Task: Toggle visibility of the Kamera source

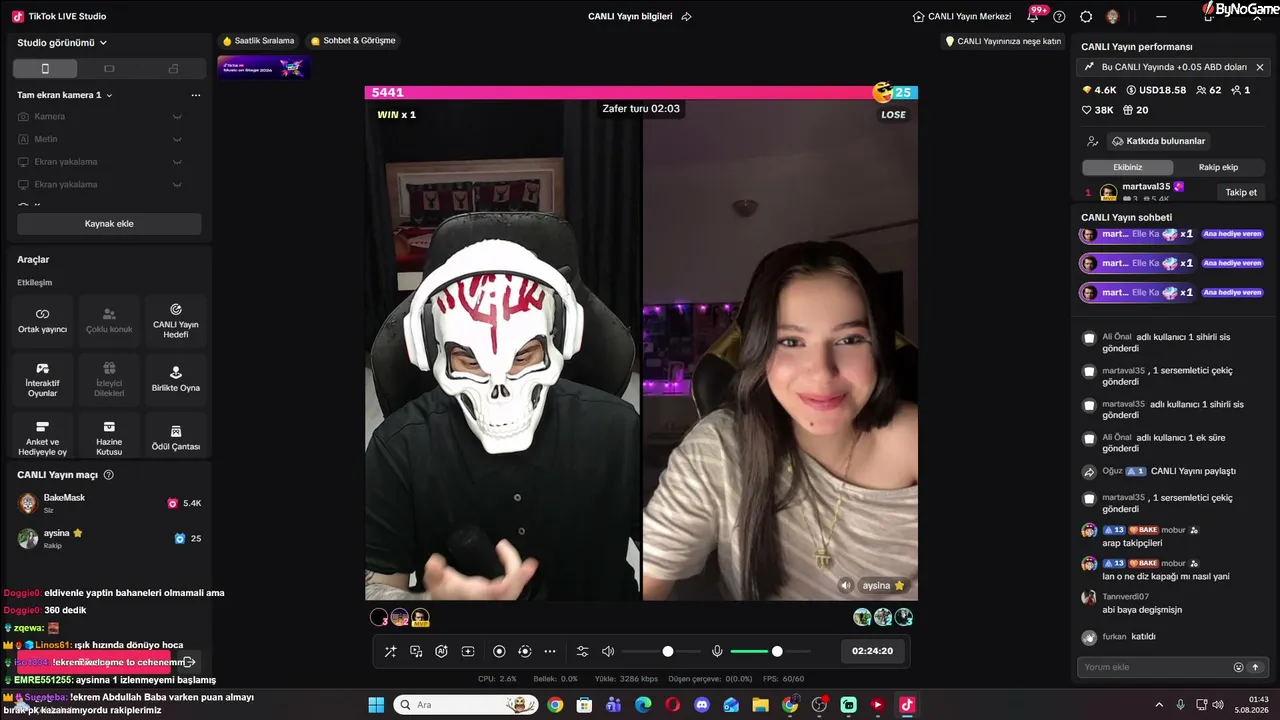Action: point(177,117)
